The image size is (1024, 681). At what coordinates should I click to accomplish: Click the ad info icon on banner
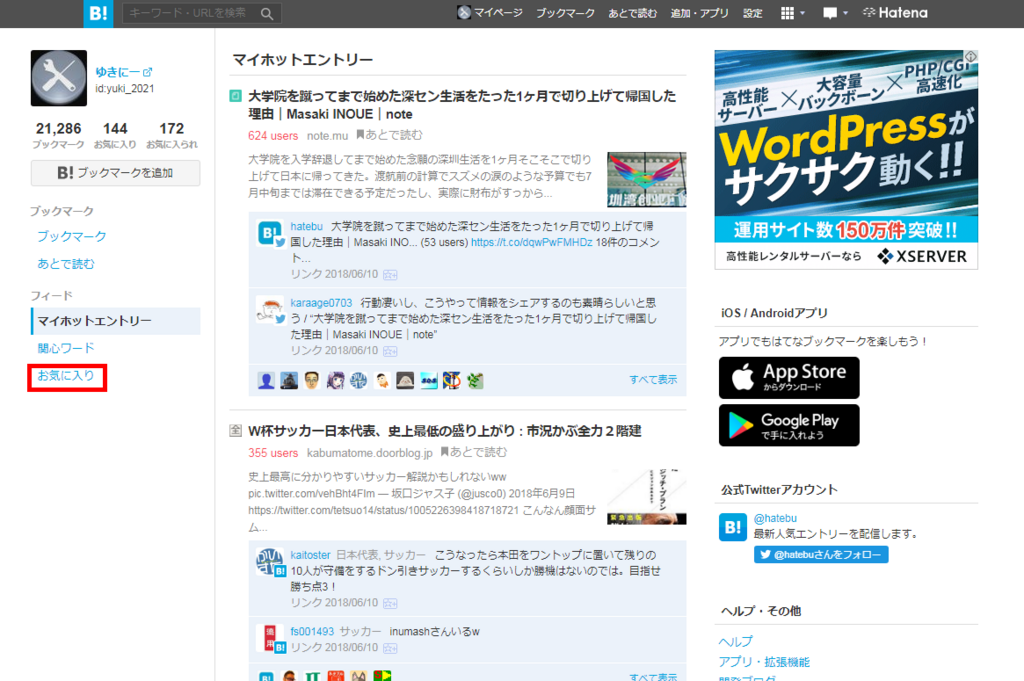click(x=971, y=57)
